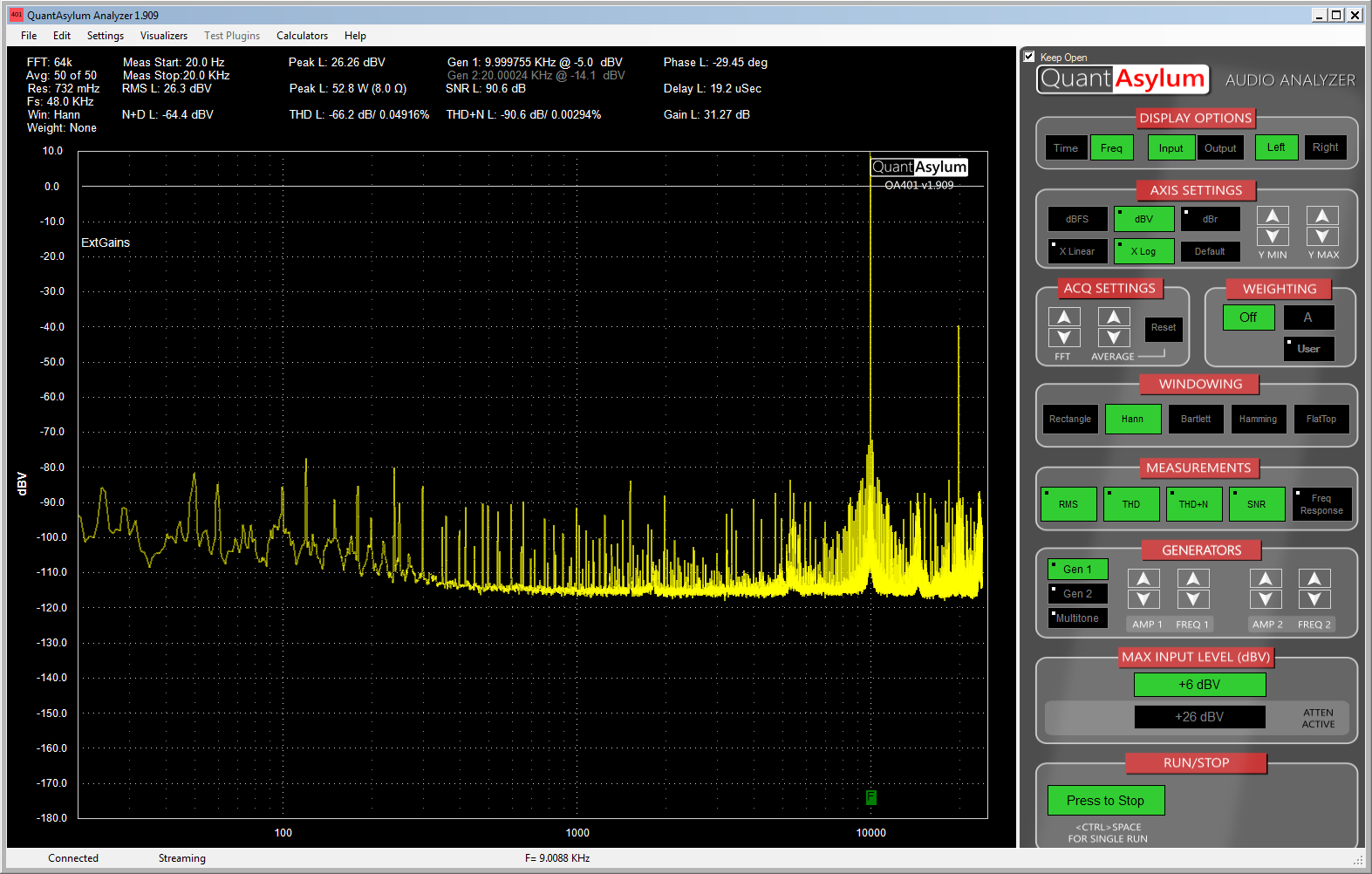Toggle generator Gen 1

click(1078, 570)
